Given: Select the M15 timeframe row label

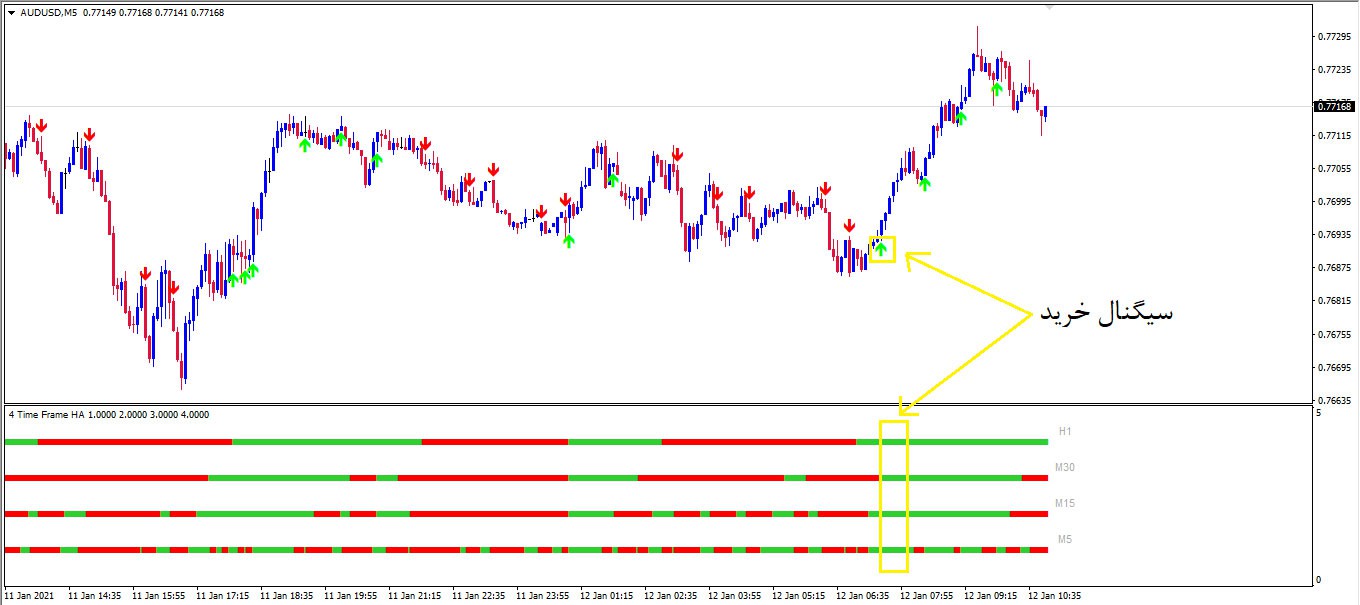Looking at the screenshot, I should click(x=1065, y=503).
